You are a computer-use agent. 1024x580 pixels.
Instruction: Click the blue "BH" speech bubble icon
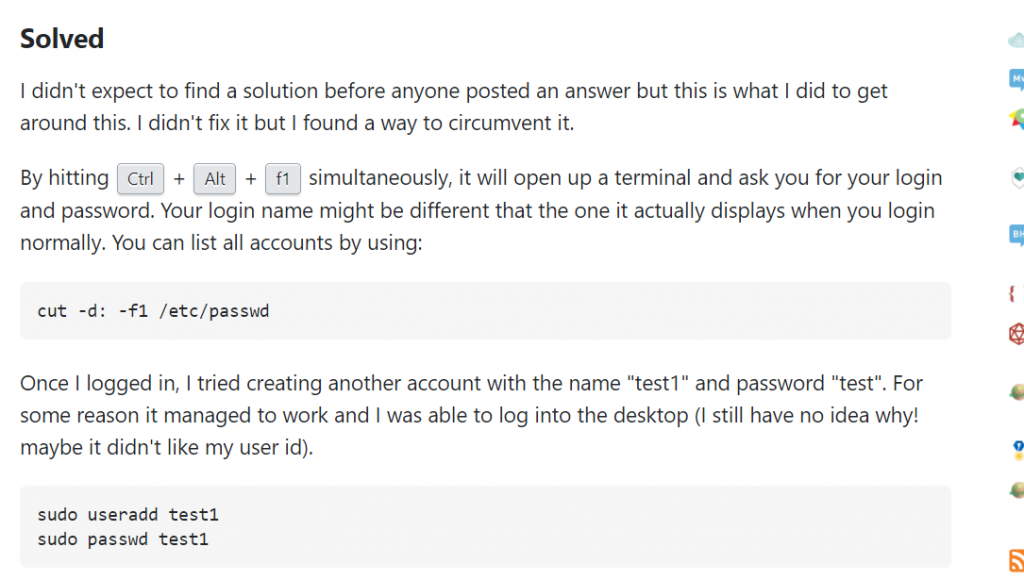(1017, 234)
